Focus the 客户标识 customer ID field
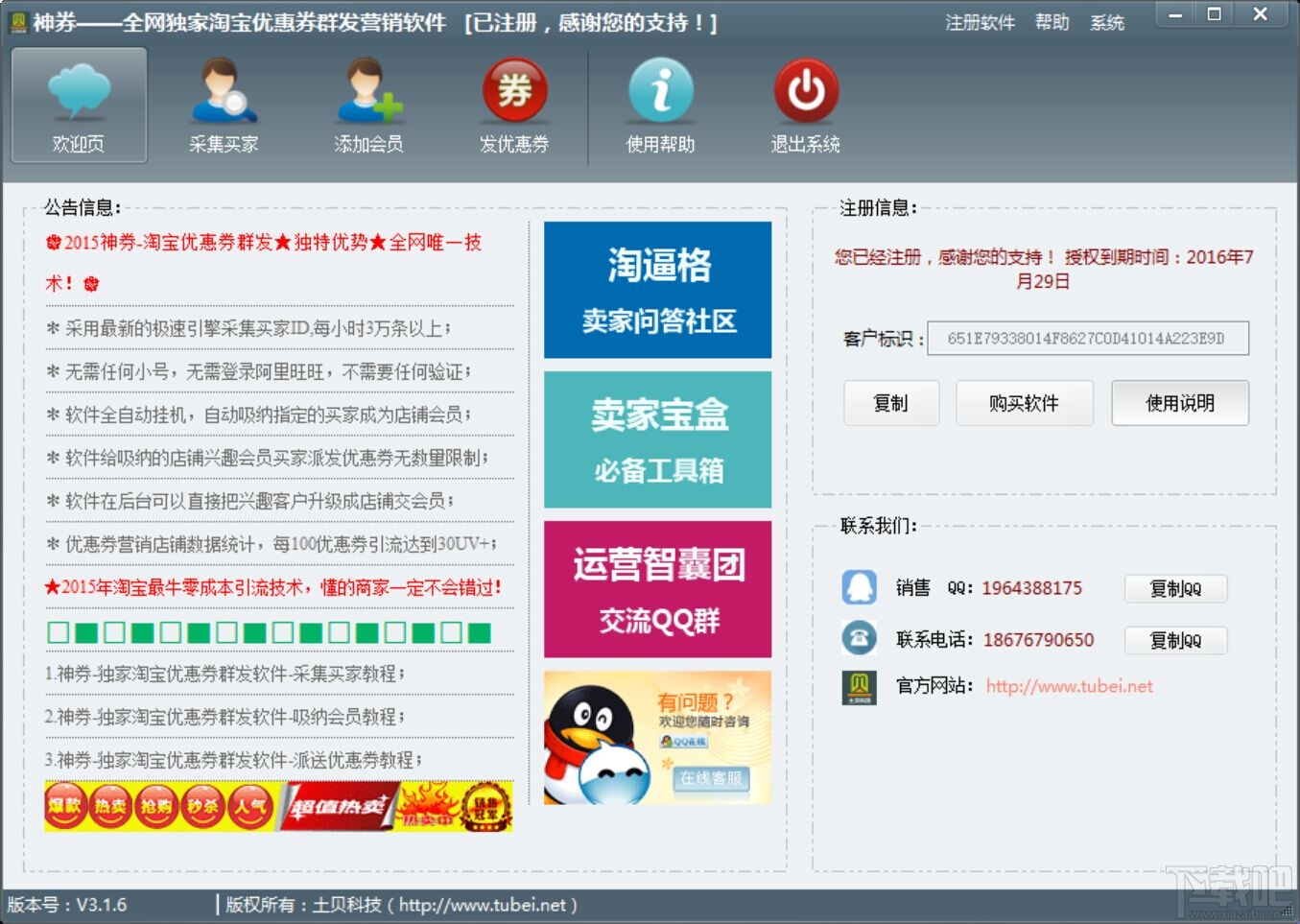 pyautogui.click(x=1088, y=338)
